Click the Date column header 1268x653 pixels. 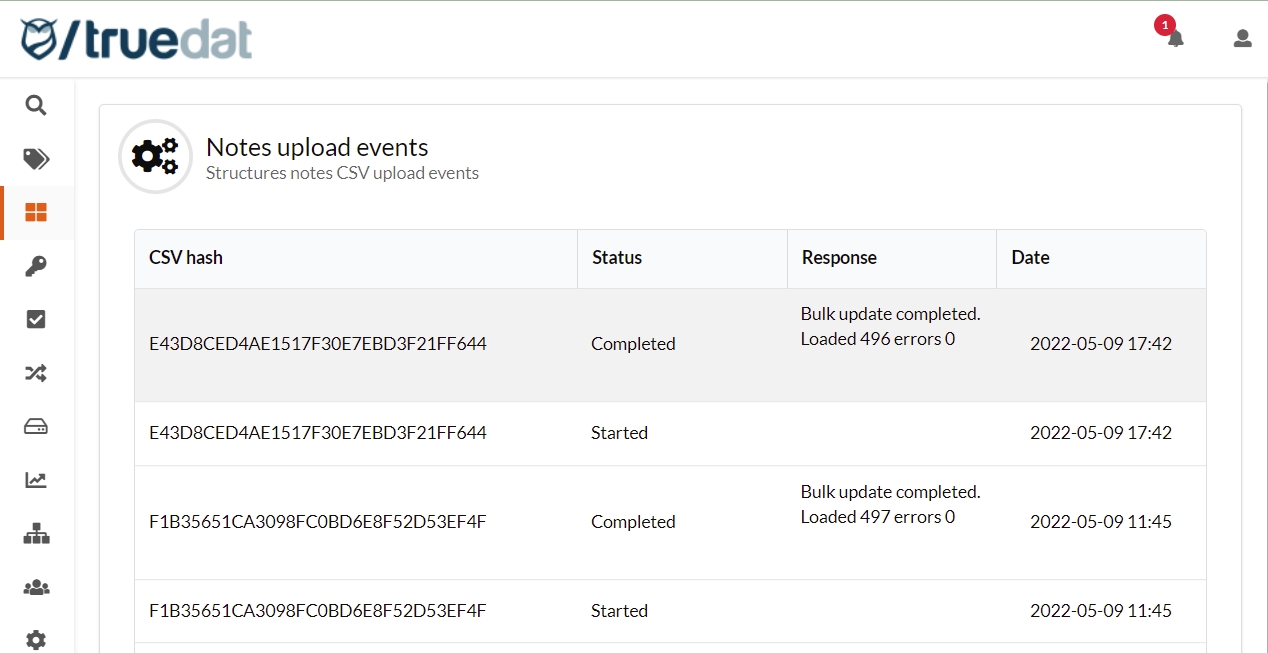[x=1030, y=258]
